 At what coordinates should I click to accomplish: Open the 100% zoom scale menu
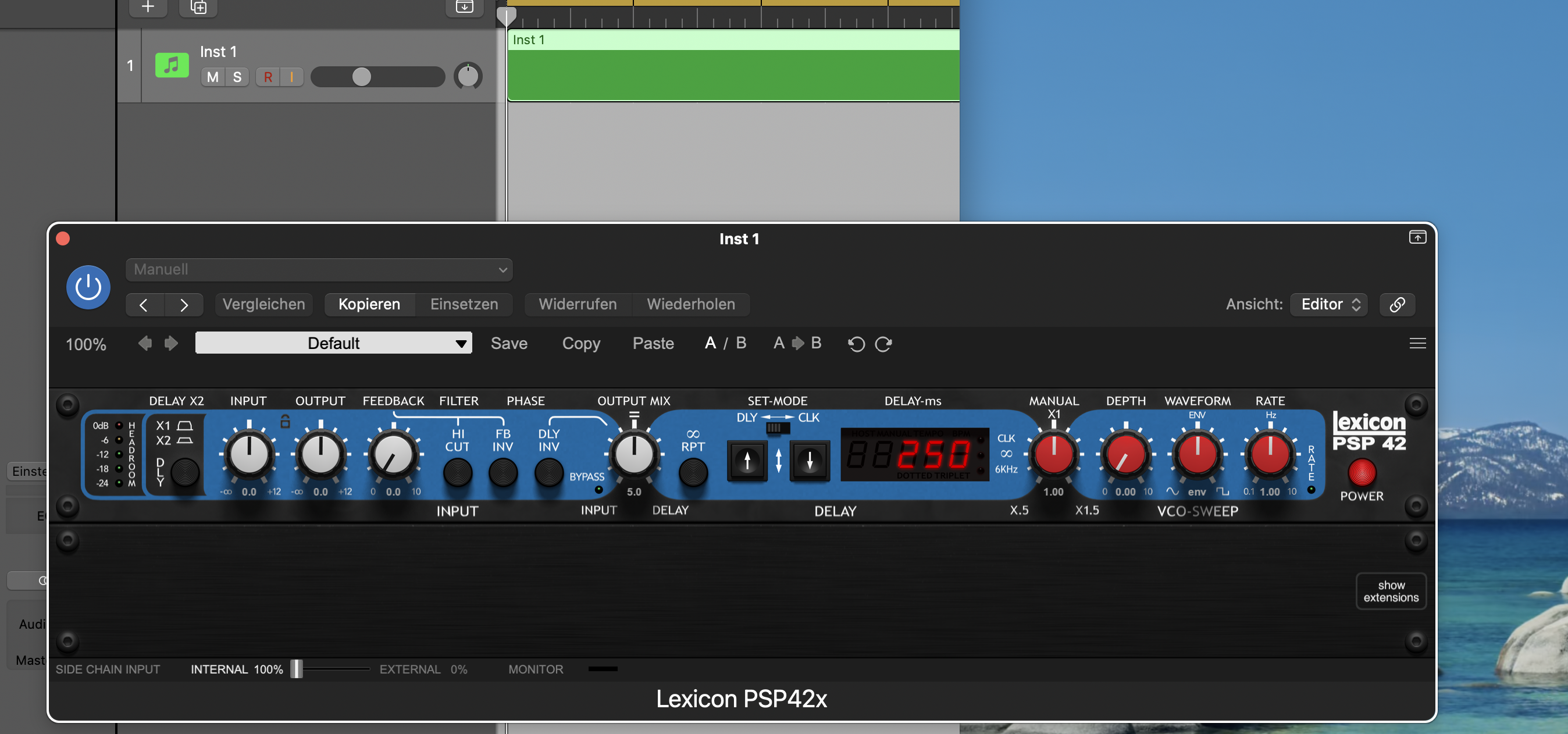tap(86, 344)
